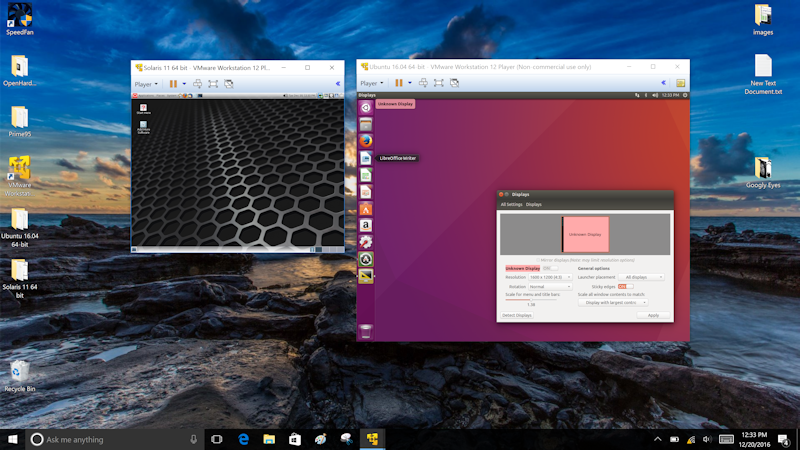Launch Firefox from Ubuntu launcher
Viewport: 800px width, 450px height.
coord(365,141)
